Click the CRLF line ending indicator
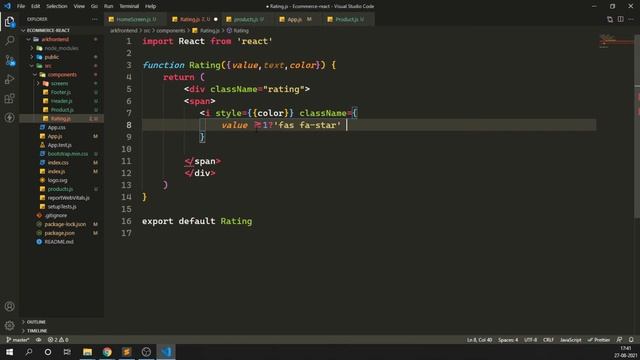 (548, 340)
